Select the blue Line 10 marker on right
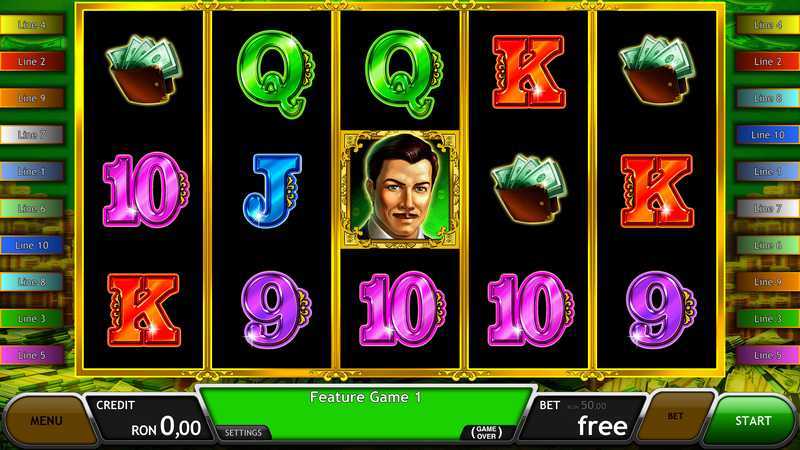800x450 pixels. tap(767, 135)
